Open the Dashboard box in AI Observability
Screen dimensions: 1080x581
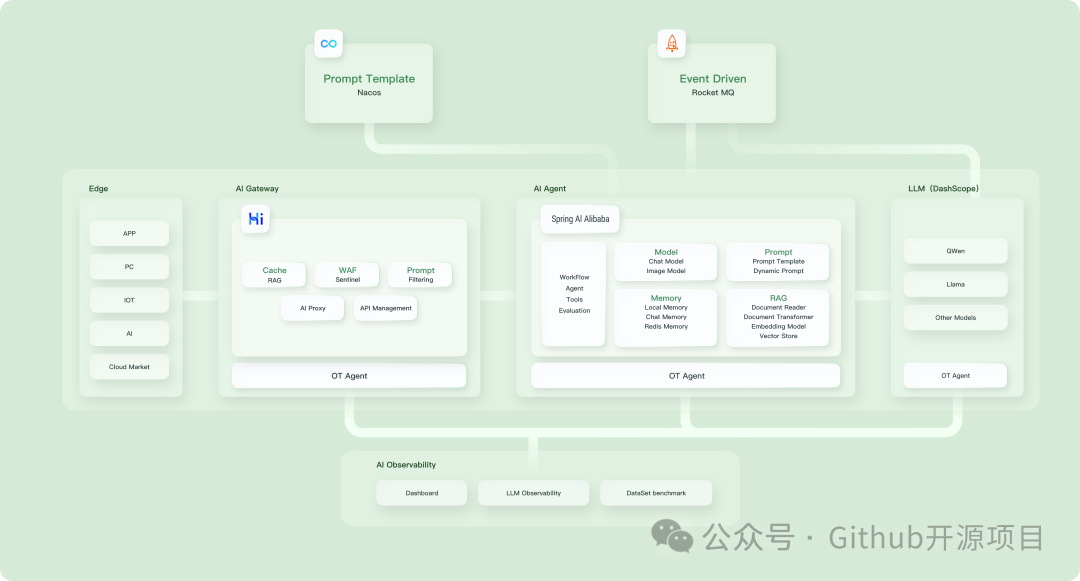[422, 493]
